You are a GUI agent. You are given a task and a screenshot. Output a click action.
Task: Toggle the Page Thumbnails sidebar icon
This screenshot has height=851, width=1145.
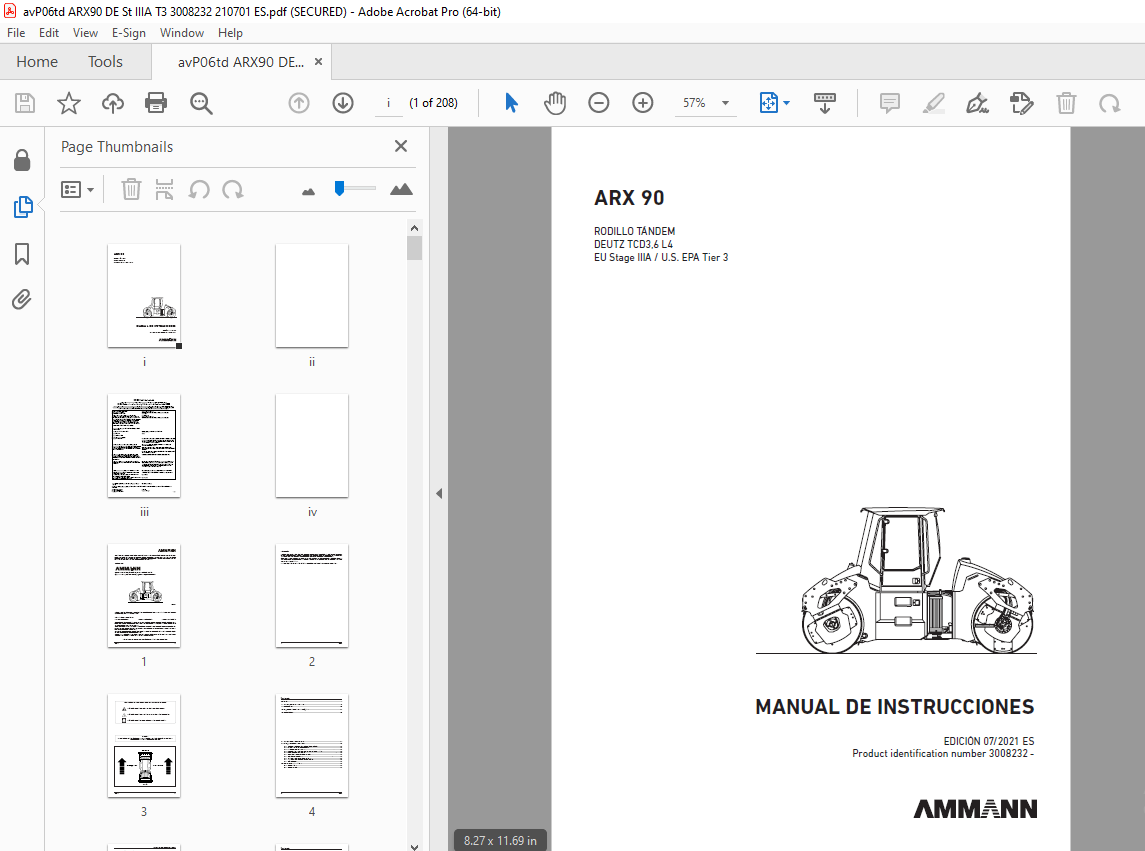[23, 207]
